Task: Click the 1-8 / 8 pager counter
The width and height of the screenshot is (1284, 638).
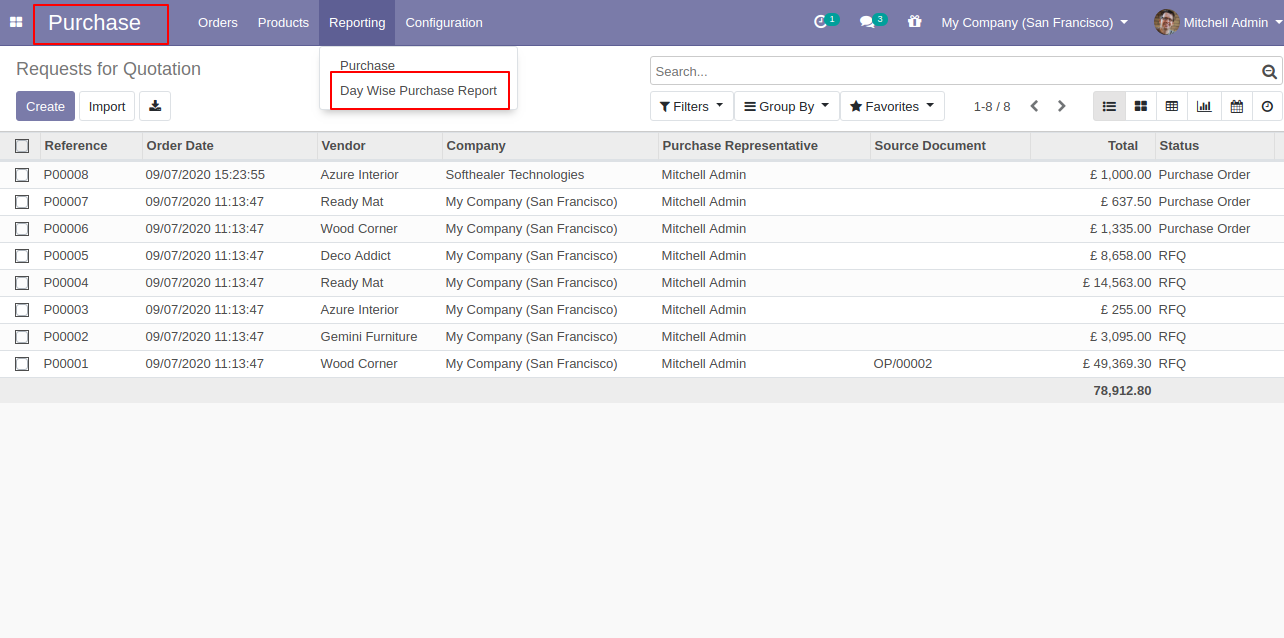Action: point(992,106)
